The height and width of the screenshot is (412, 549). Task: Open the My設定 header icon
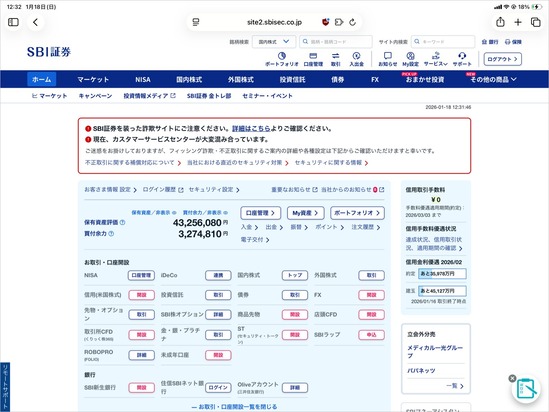click(410, 59)
